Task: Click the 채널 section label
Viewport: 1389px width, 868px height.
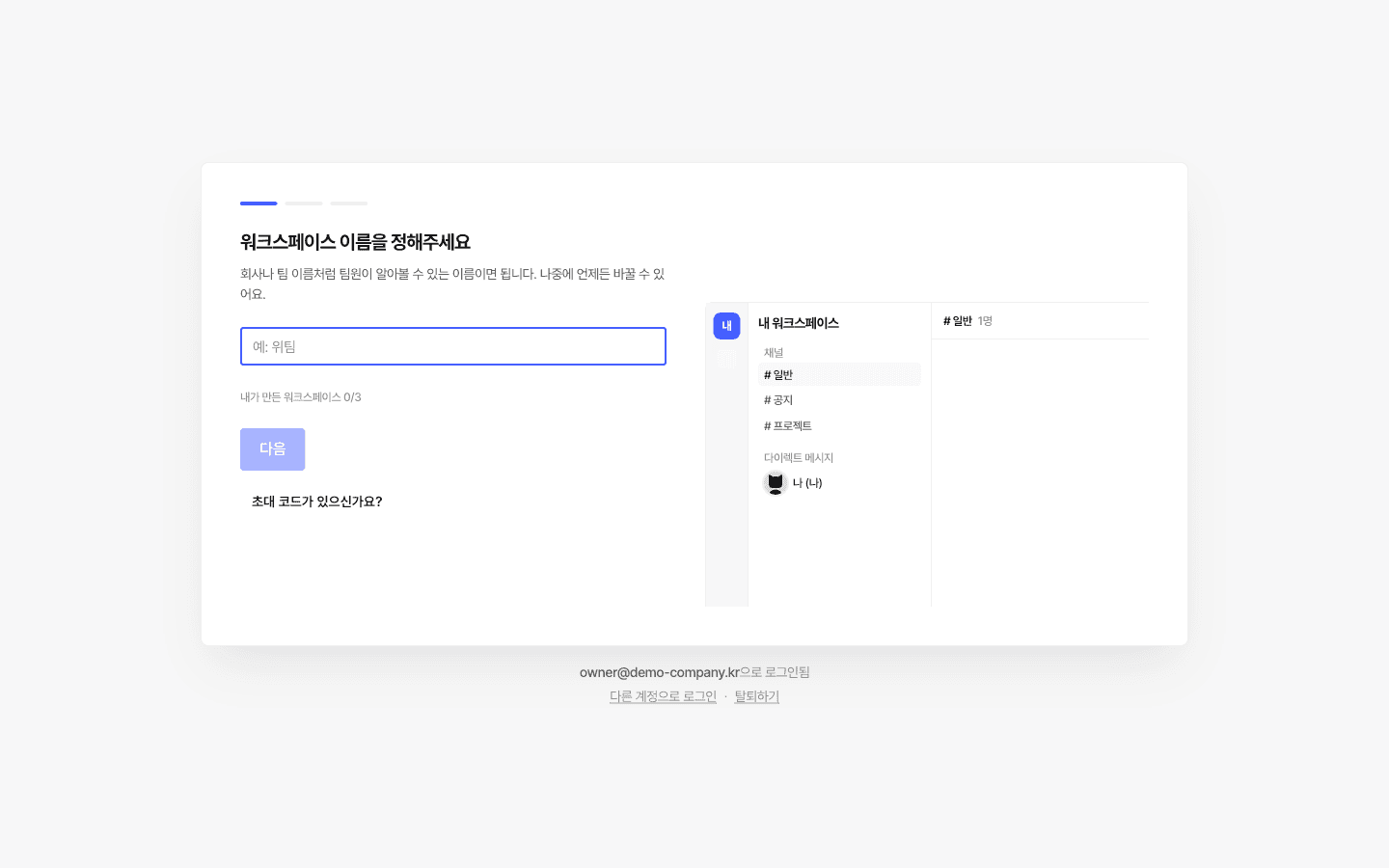Action: (774, 353)
